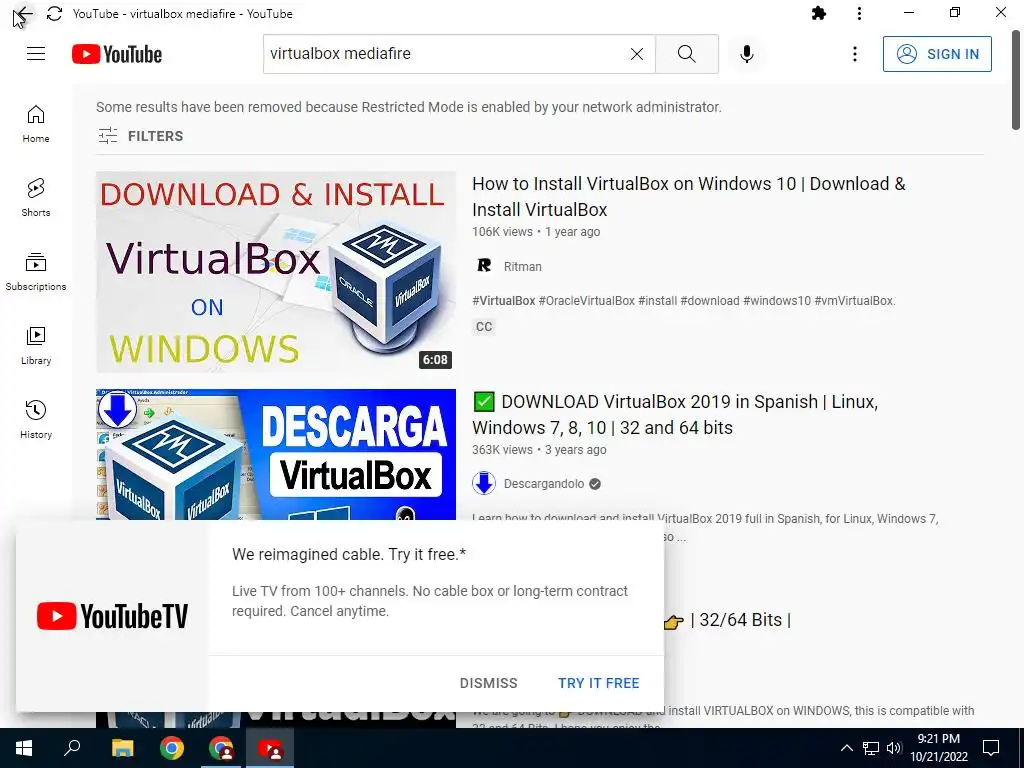Click the '32/64 Bits' third video title

(727, 620)
